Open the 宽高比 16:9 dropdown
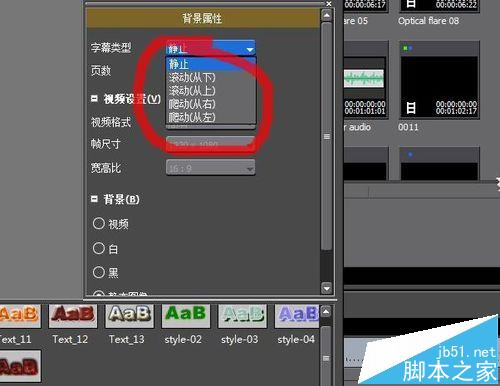Viewport: 500px width, 386px height. [x=211, y=168]
